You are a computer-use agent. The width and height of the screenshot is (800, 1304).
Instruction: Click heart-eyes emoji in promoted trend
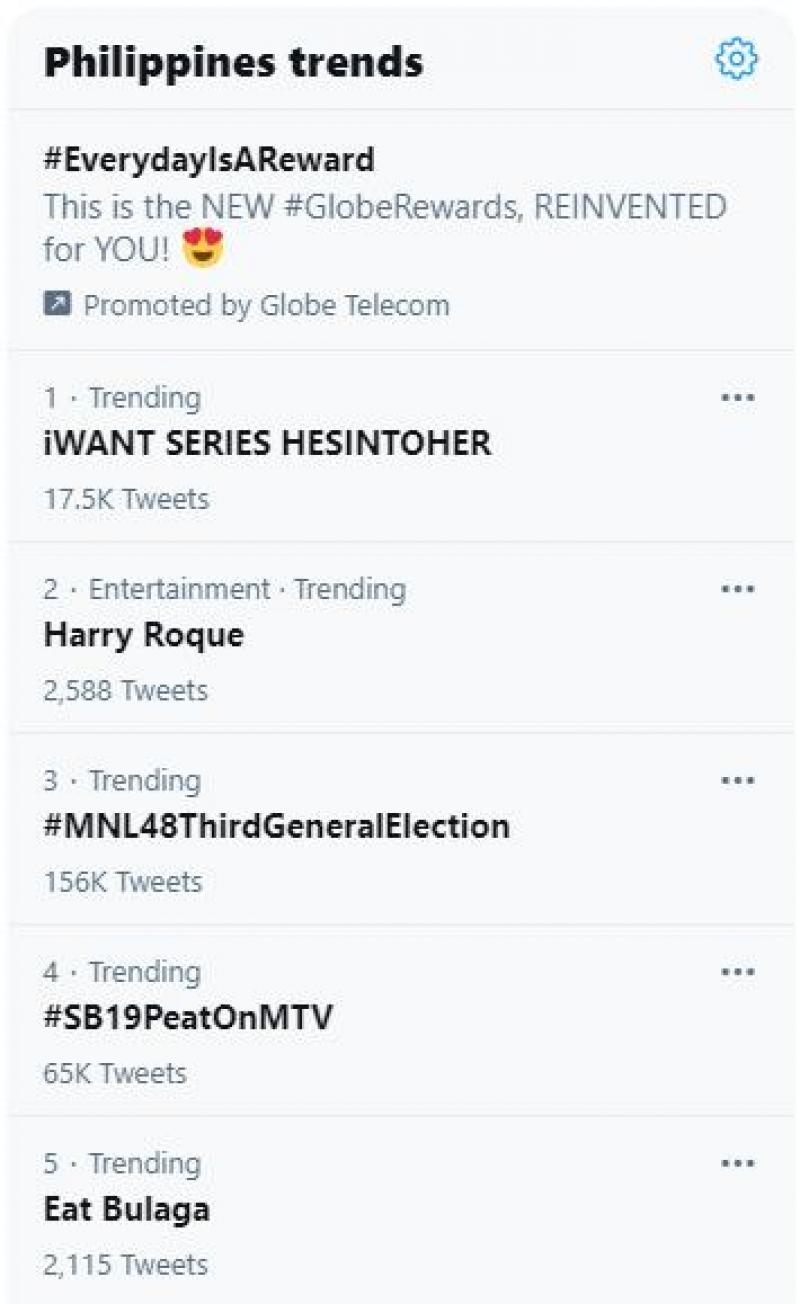[x=204, y=248]
